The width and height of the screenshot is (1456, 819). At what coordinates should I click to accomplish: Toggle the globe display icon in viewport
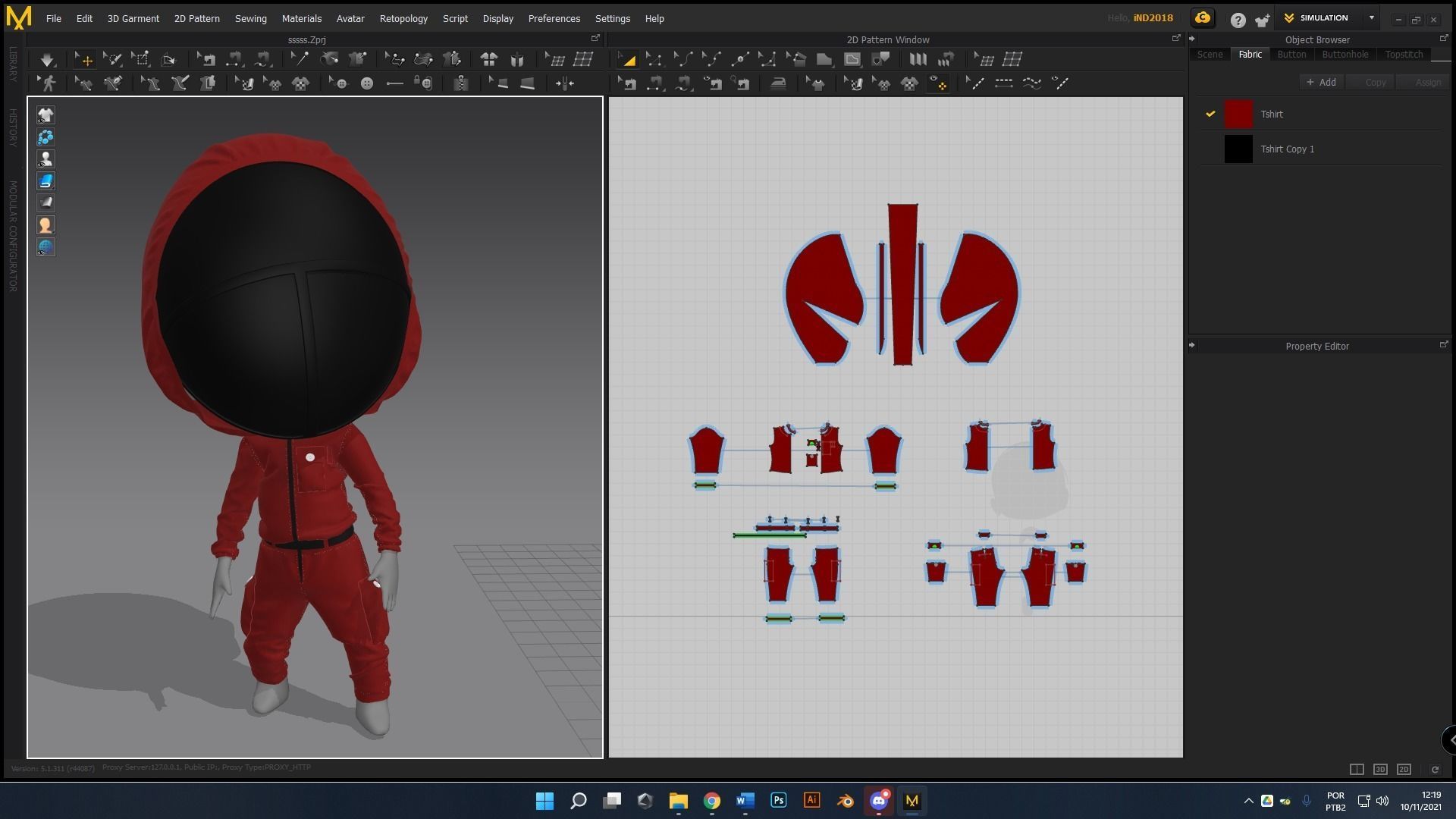coord(45,247)
